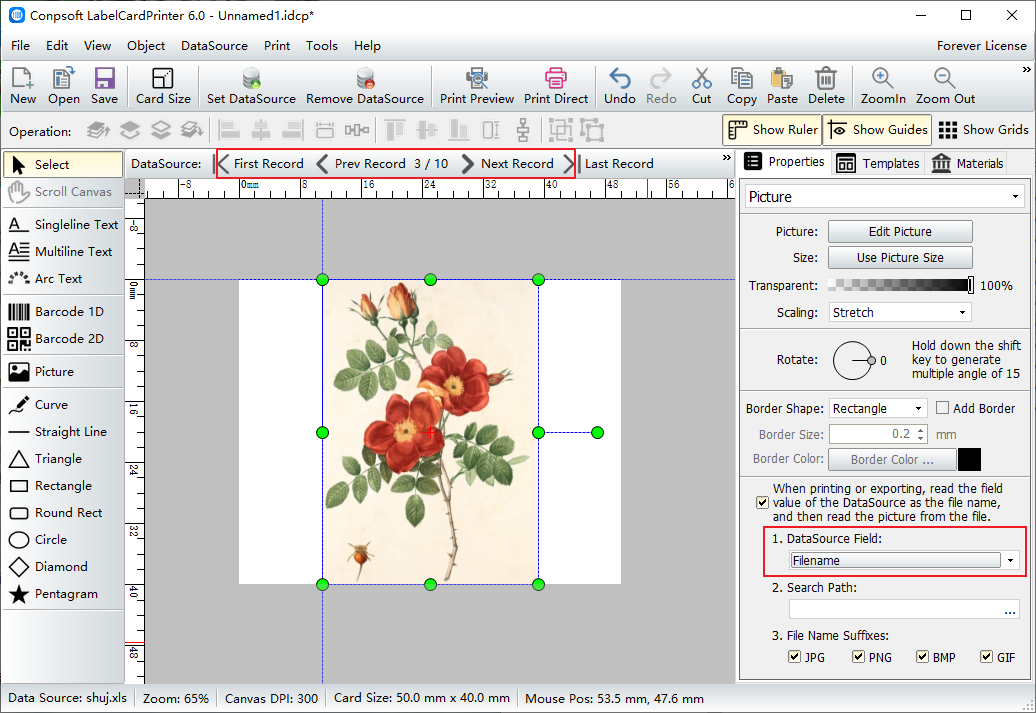Uncheck the read-picture-from-DataSource checkbox

762,503
